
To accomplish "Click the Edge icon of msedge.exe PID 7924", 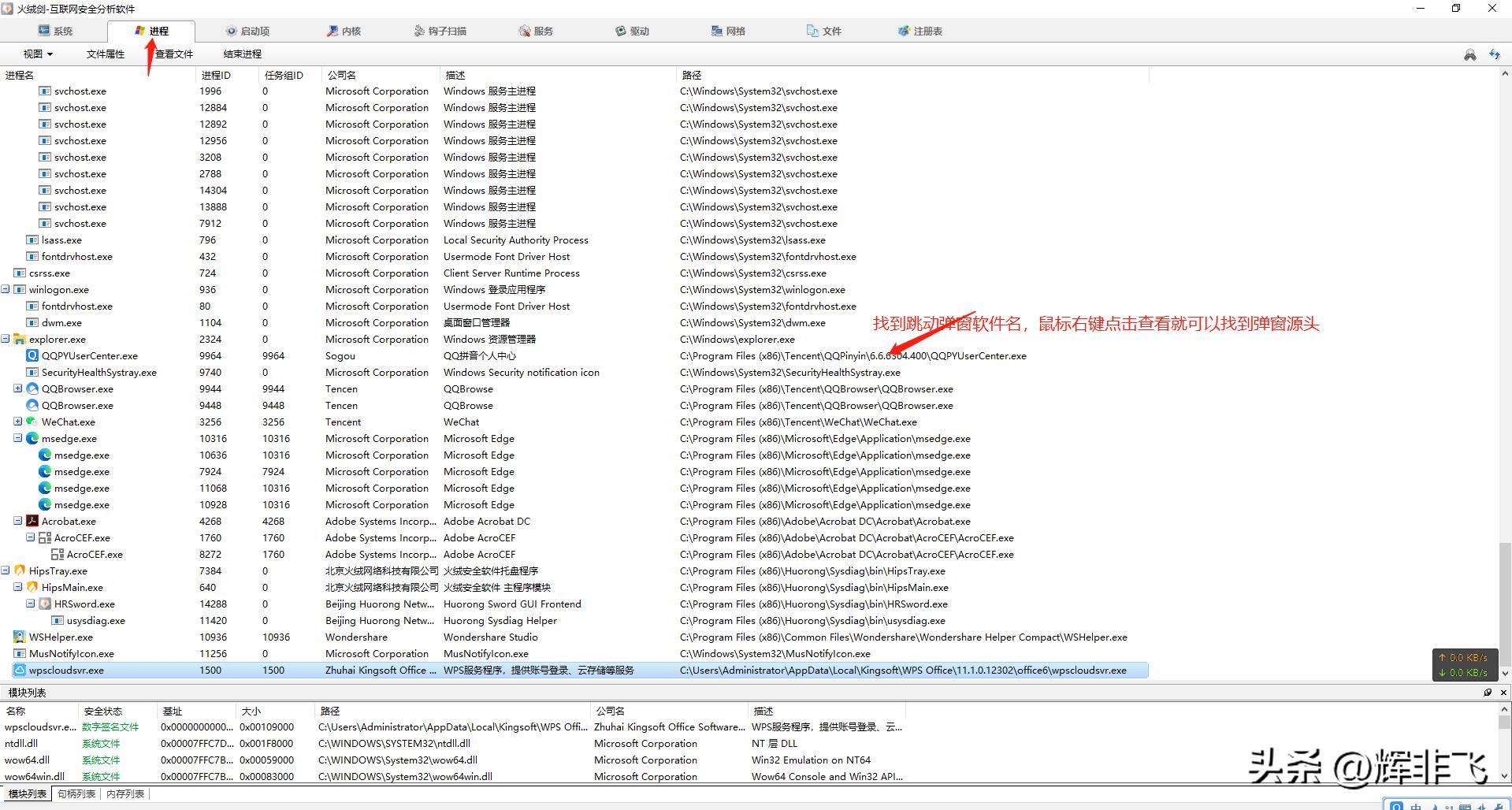I will [45, 472].
